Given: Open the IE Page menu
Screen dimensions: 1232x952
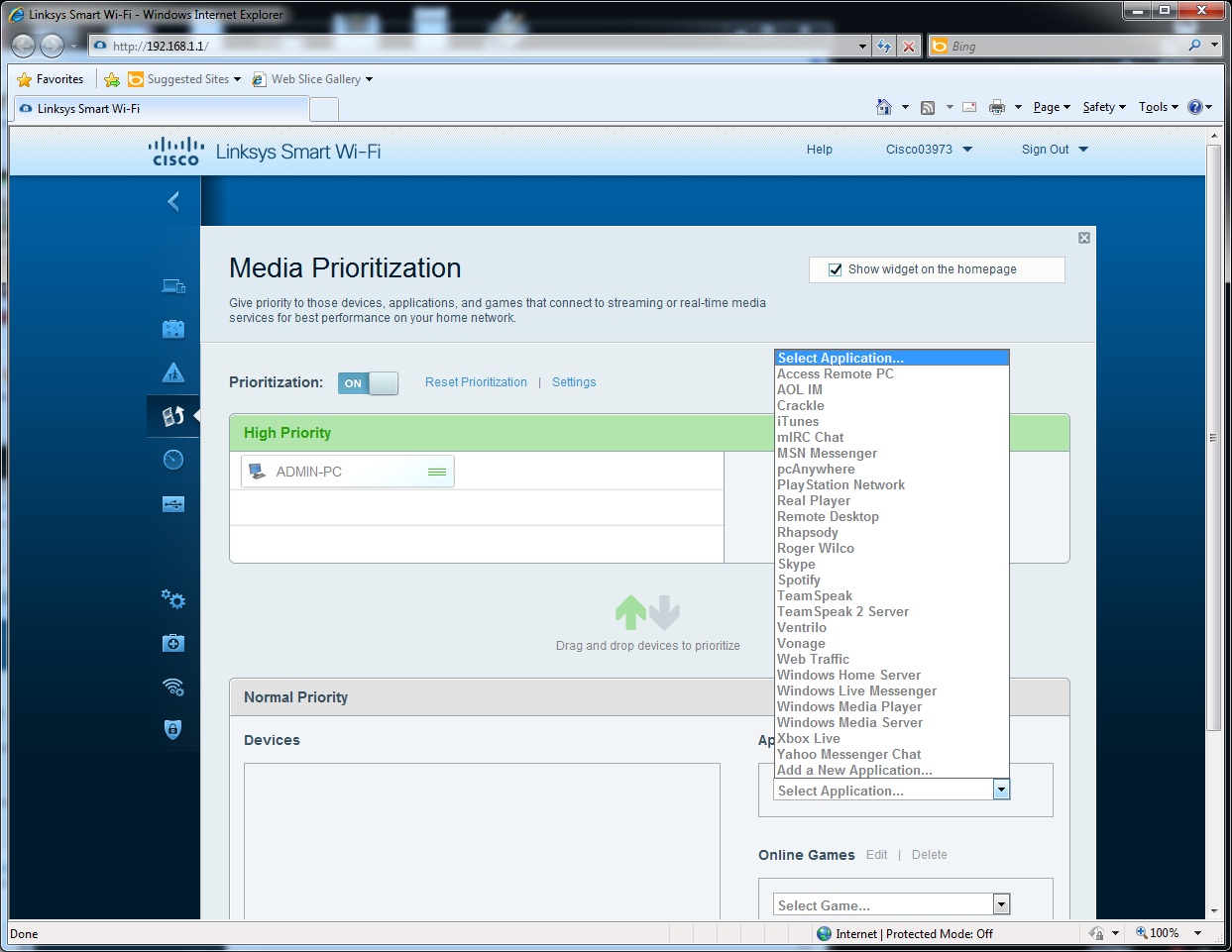Looking at the screenshot, I should click(1052, 107).
